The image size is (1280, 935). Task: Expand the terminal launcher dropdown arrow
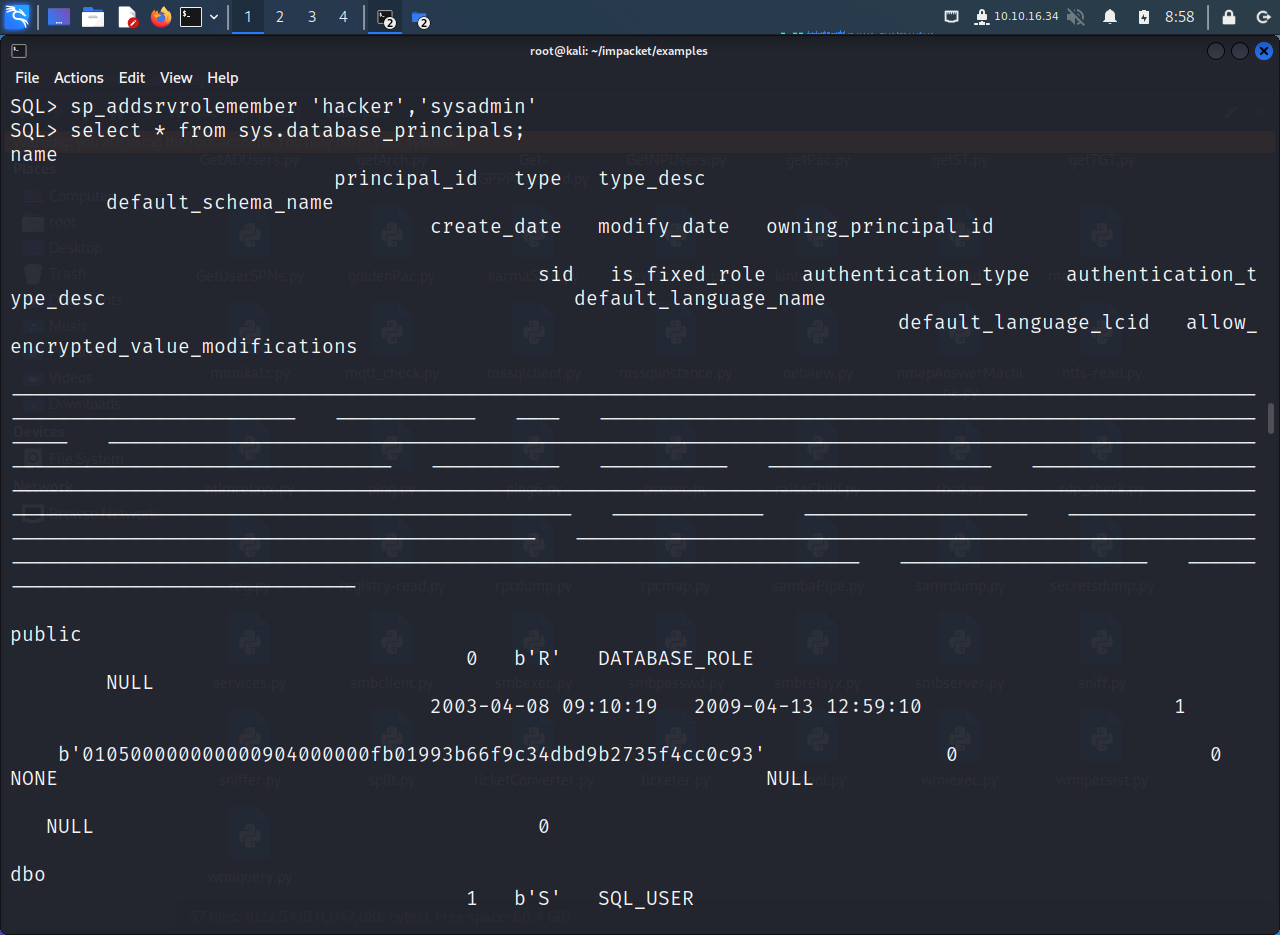(x=214, y=17)
